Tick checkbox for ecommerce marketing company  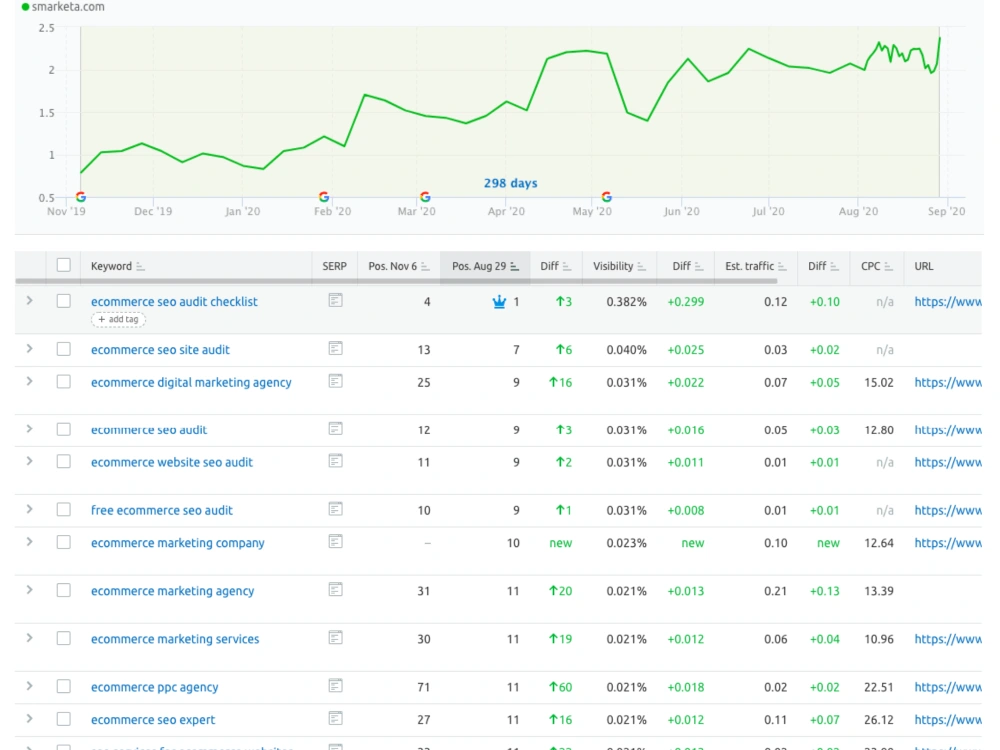pyautogui.click(x=64, y=542)
